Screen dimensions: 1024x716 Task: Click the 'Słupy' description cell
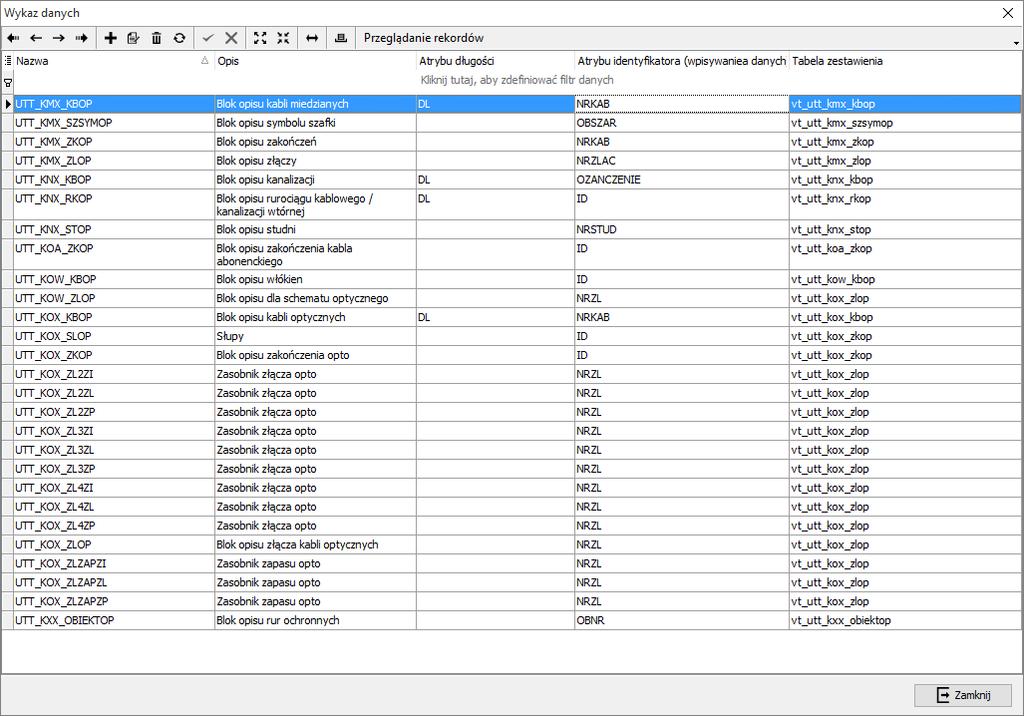(315, 336)
